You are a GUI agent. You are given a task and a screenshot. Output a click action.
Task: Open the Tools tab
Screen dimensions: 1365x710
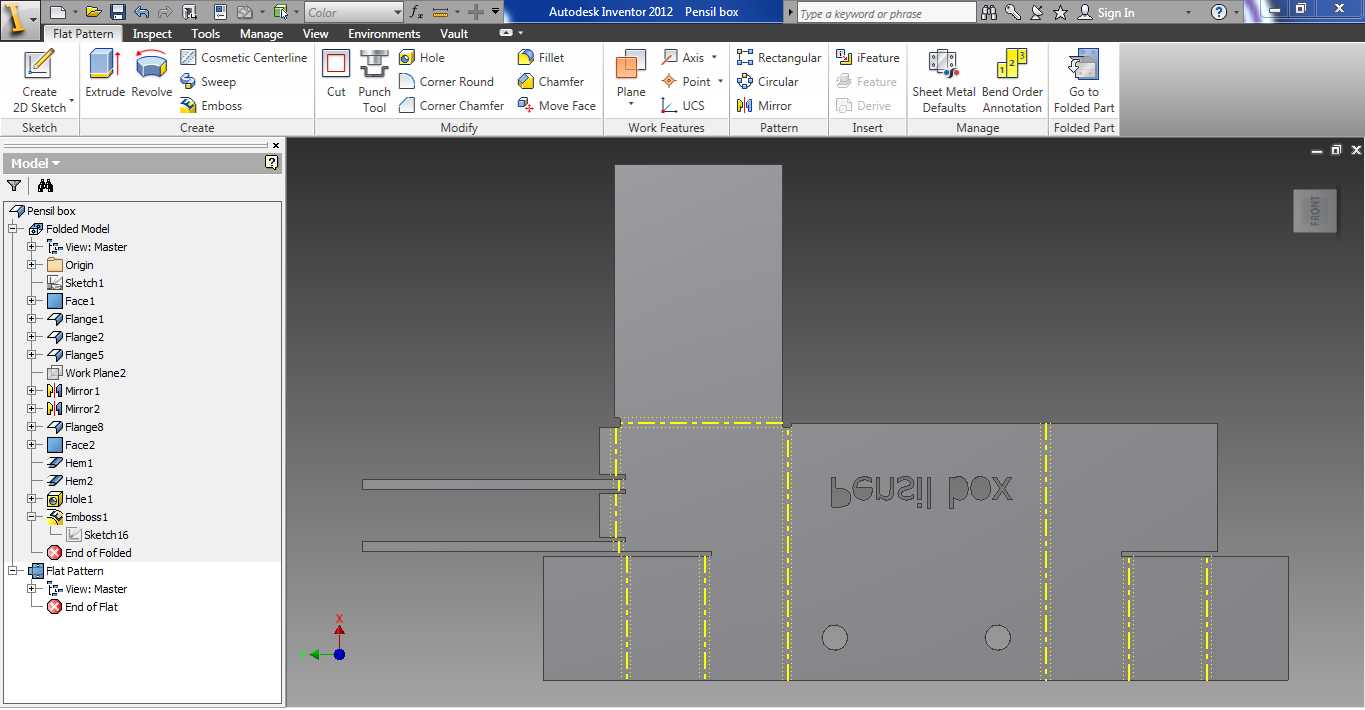point(205,33)
